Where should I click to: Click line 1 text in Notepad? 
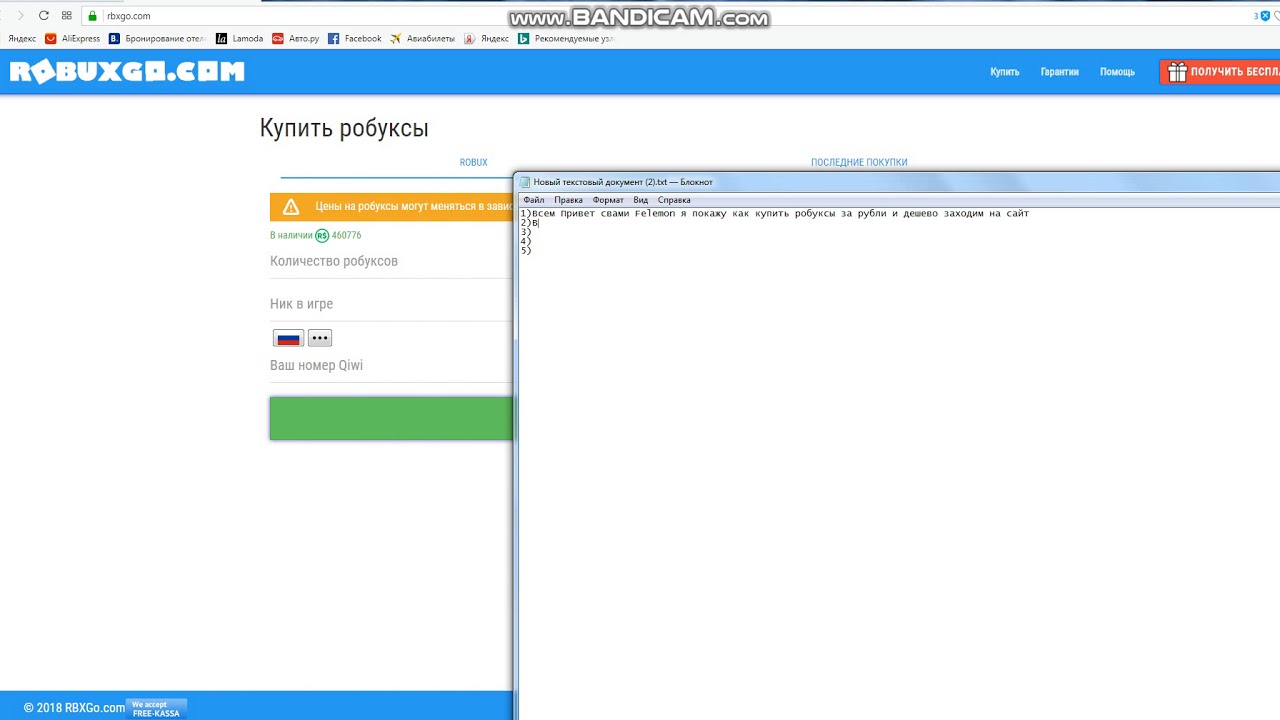(775, 213)
